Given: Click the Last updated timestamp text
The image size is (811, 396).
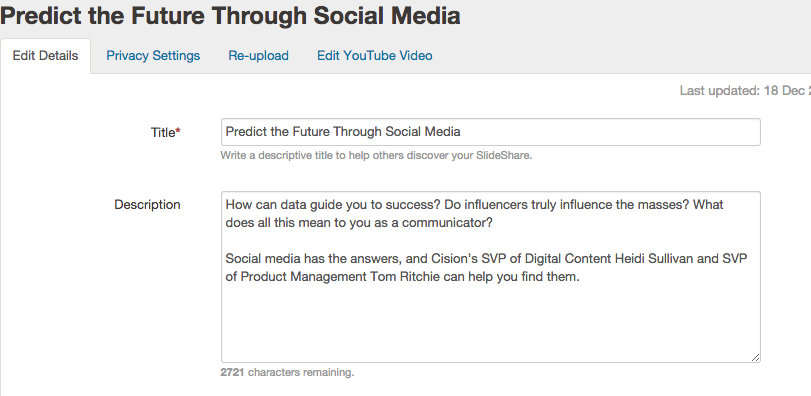Looking at the screenshot, I should (x=745, y=91).
